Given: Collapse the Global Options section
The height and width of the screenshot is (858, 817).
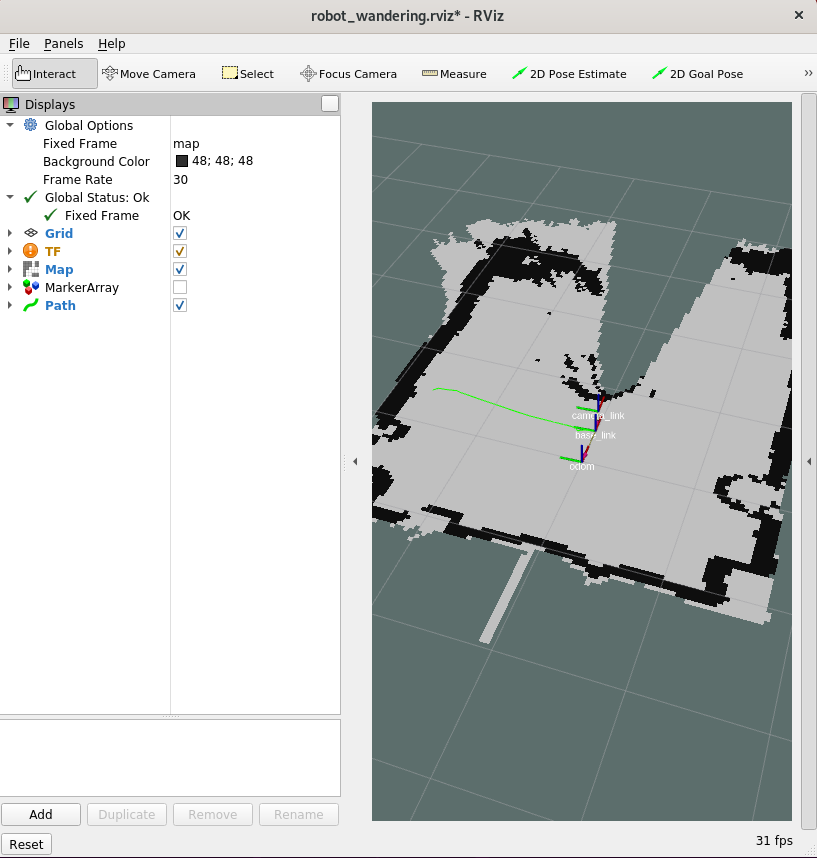Looking at the screenshot, I should pos(10,126).
